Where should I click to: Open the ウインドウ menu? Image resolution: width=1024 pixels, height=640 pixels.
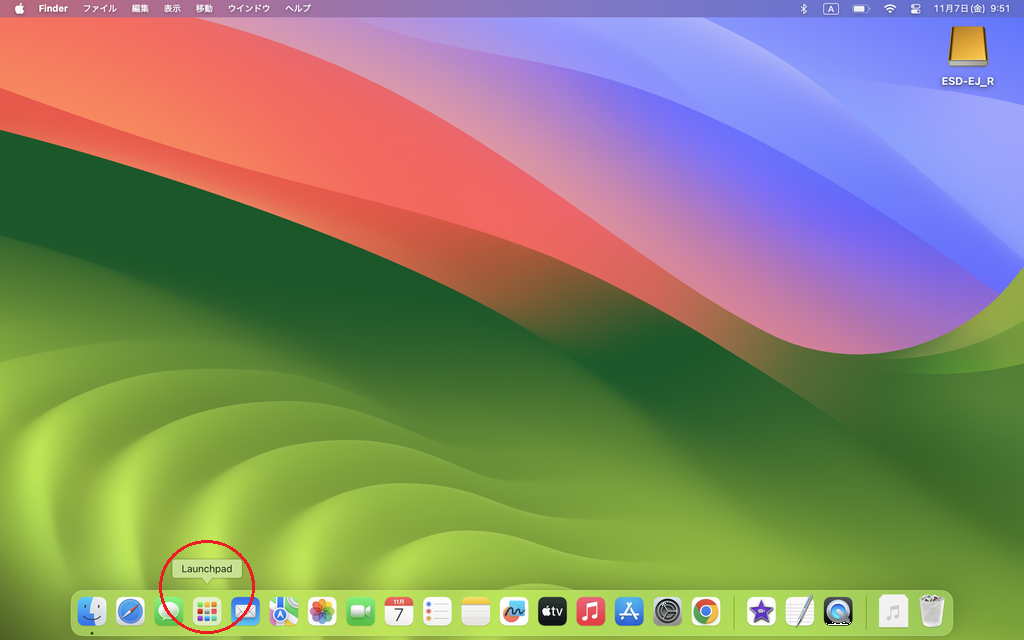click(248, 8)
